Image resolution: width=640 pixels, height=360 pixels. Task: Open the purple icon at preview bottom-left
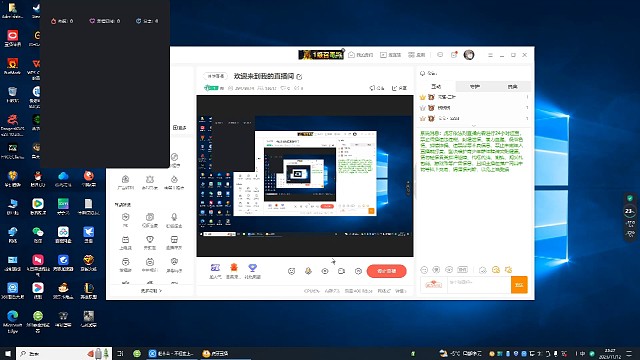tap(215, 268)
